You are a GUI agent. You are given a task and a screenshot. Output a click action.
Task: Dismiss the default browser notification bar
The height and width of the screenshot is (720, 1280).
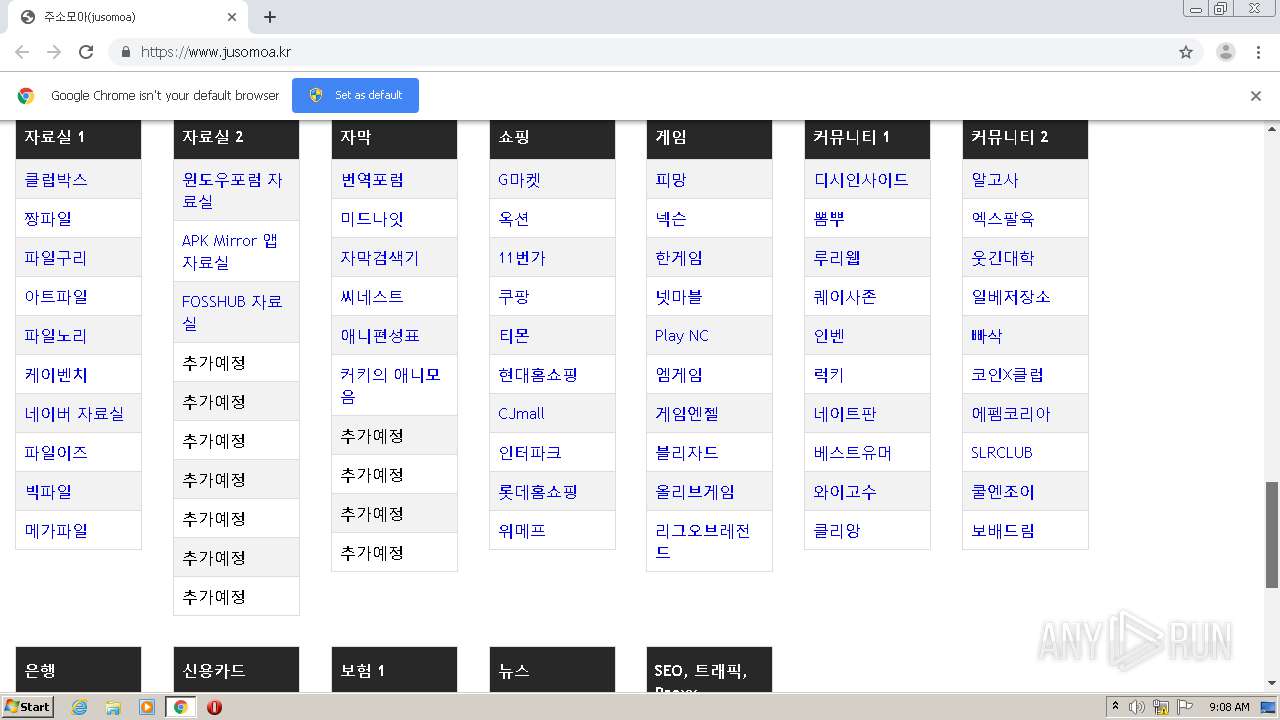pyautogui.click(x=1255, y=96)
